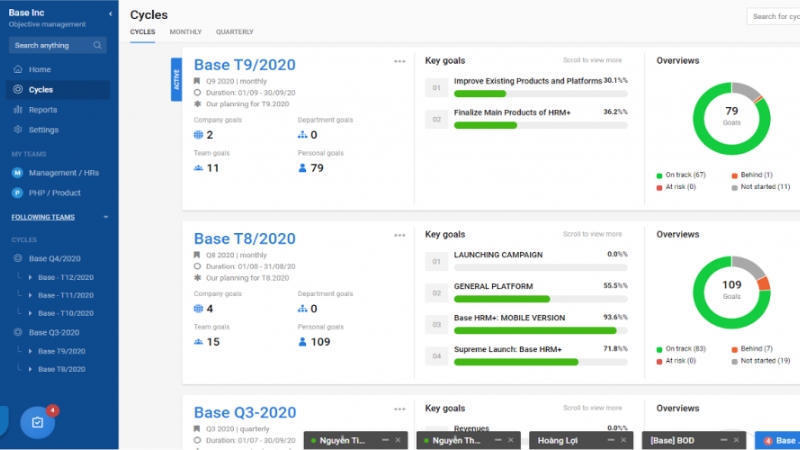Image resolution: width=800 pixels, height=450 pixels.
Task: Open the Reports bar chart icon
Action: tap(18, 110)
